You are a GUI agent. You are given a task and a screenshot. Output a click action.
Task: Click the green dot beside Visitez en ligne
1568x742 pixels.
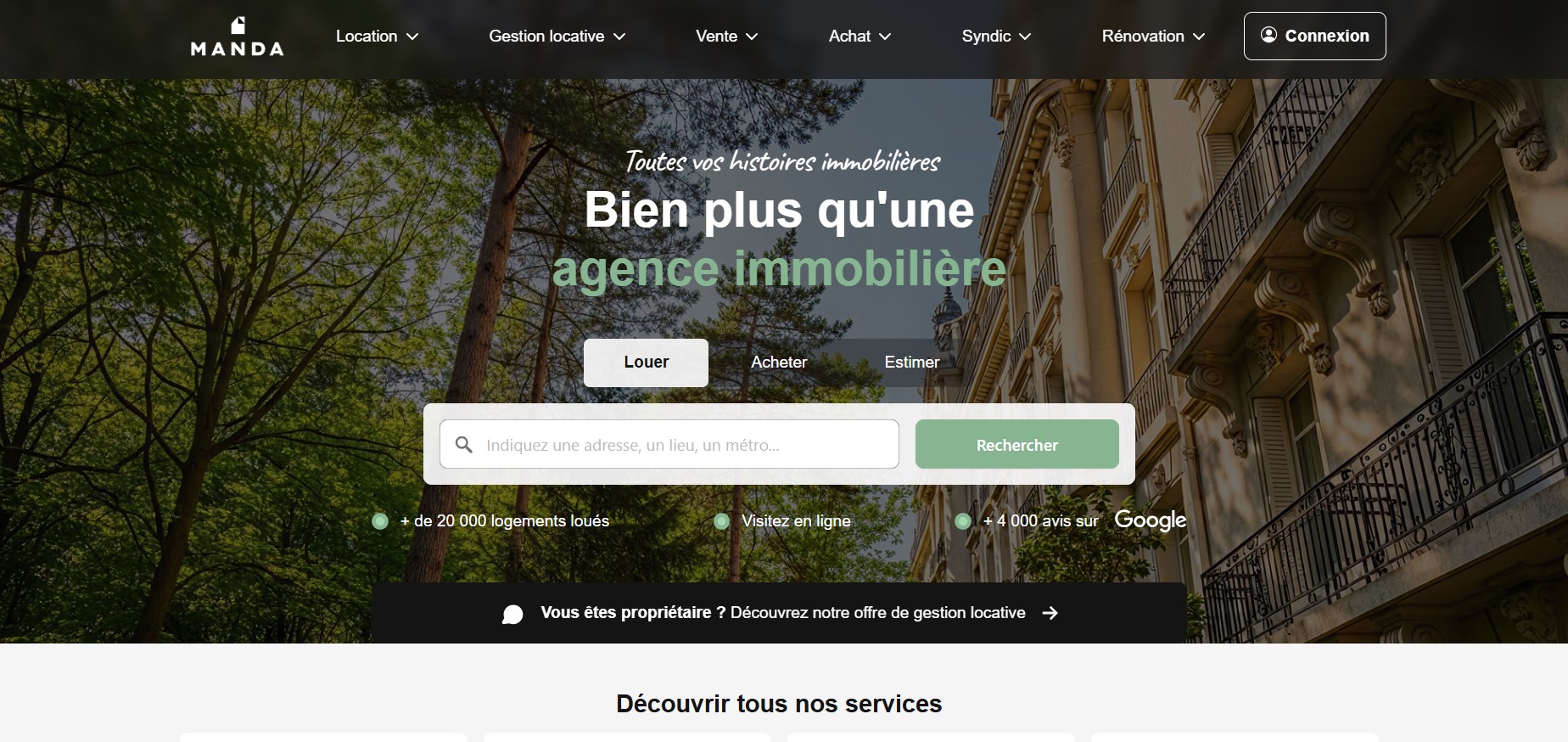[x=721, y=521]
